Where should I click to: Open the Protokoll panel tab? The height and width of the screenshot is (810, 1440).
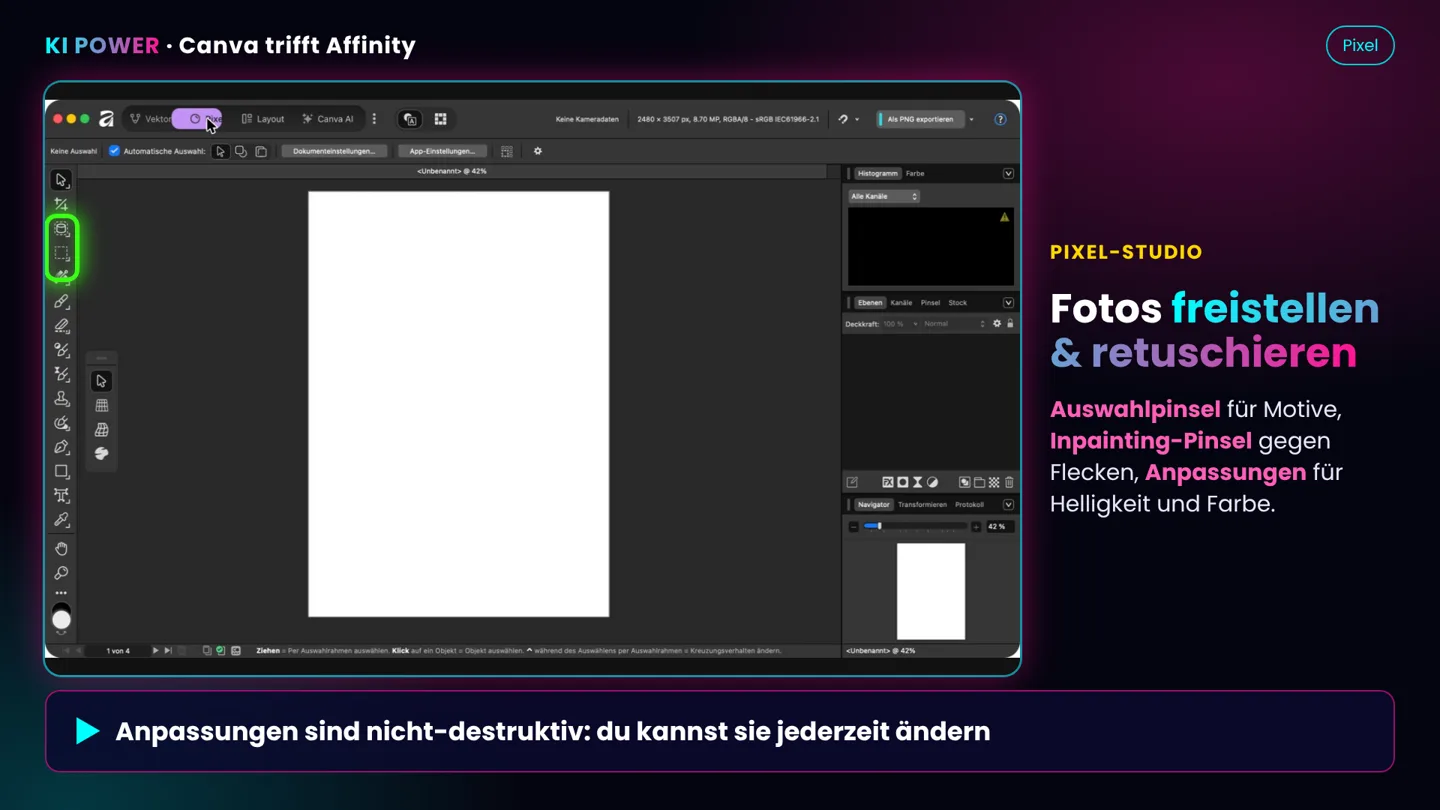pos(969,504)
